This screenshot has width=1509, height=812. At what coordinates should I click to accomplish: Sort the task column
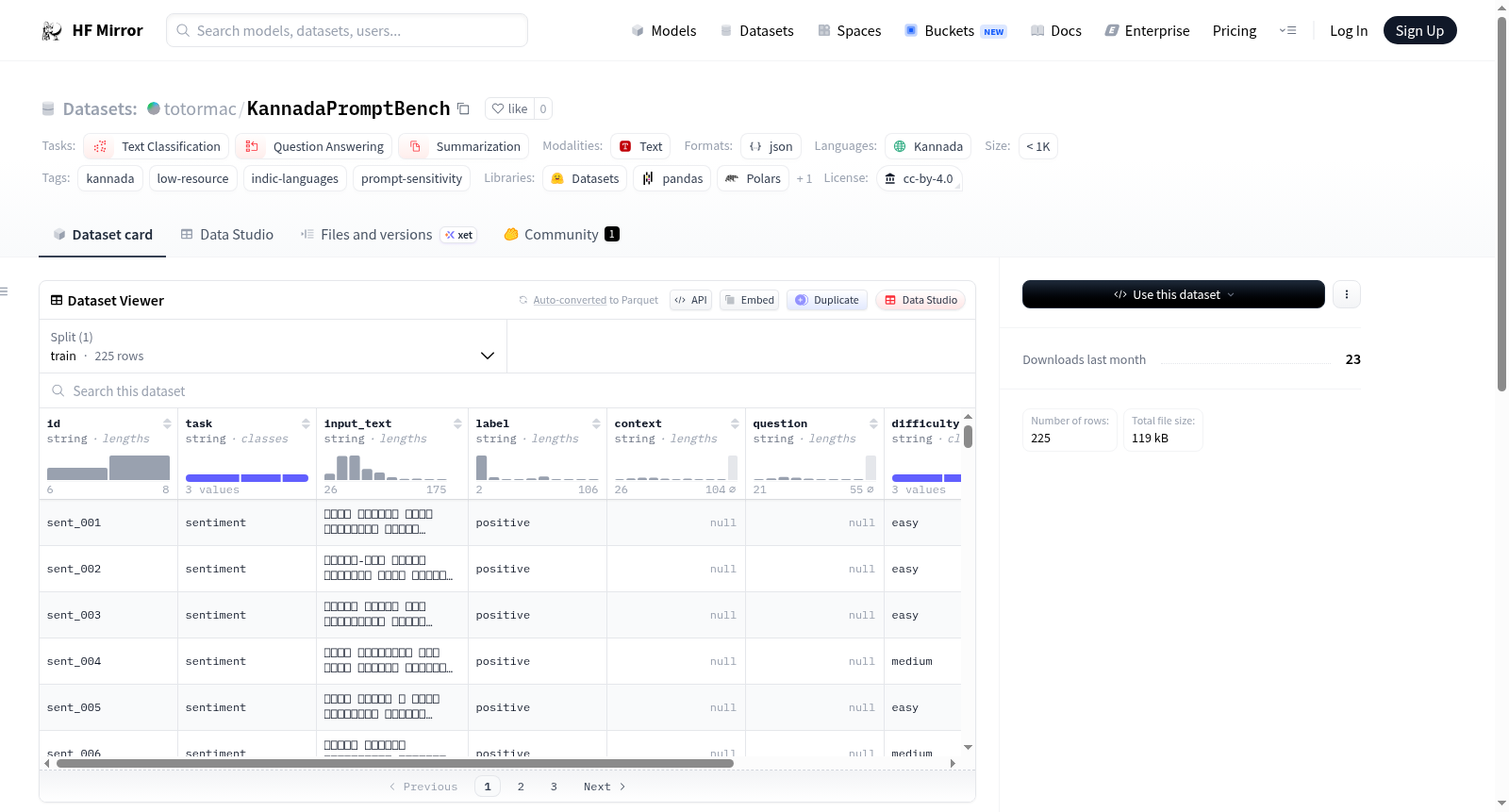click(x=306, y=423)
